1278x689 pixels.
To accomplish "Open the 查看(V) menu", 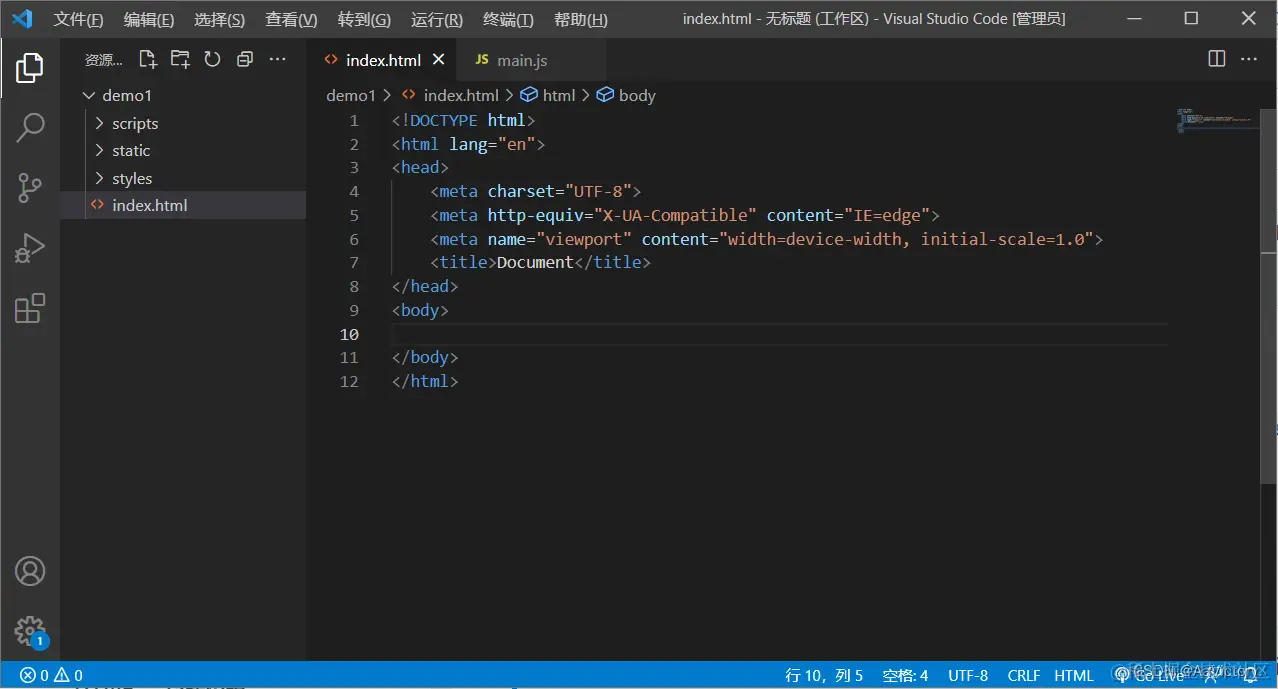I will [x=291, y=19].
